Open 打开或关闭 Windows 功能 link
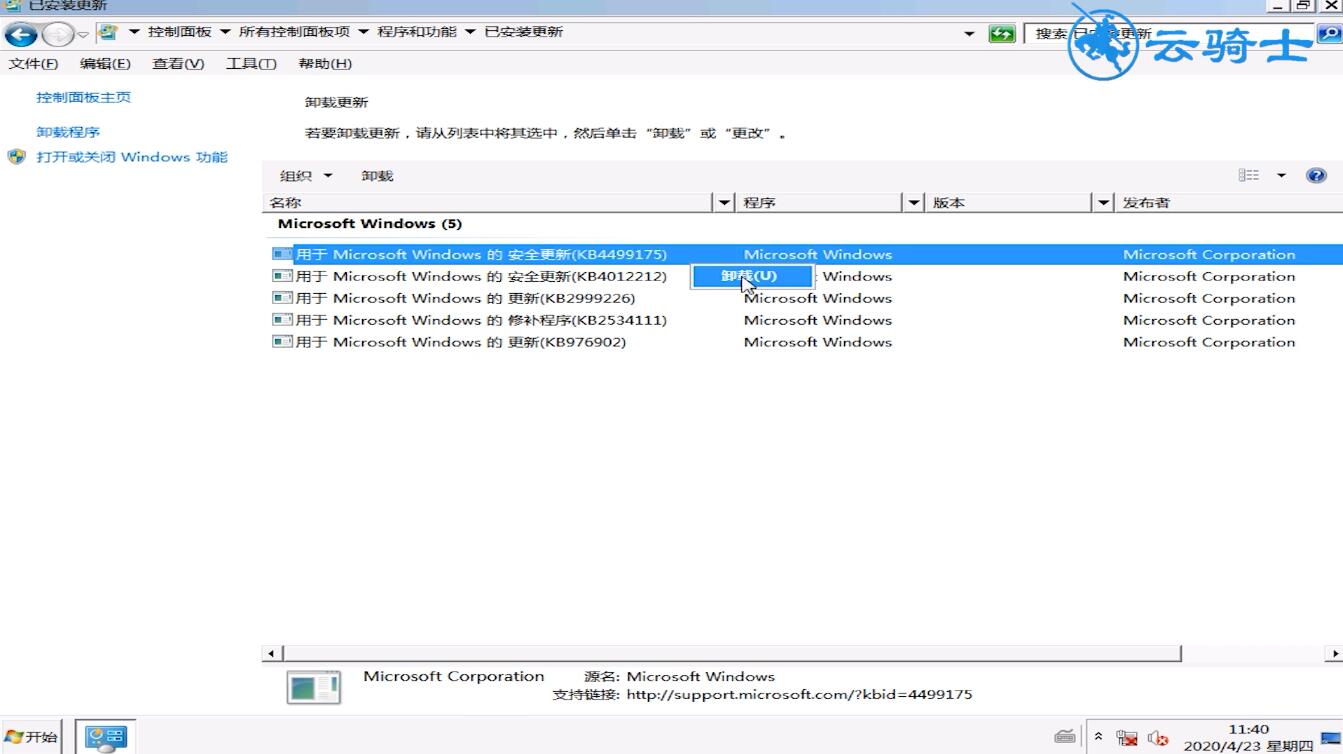 click(x=132, y=157)
